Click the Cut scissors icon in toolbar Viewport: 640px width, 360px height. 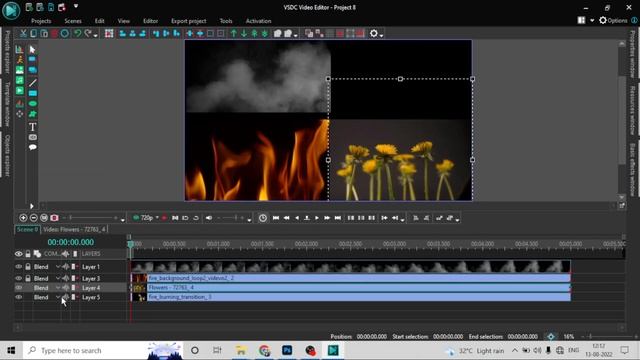point(23,33)
